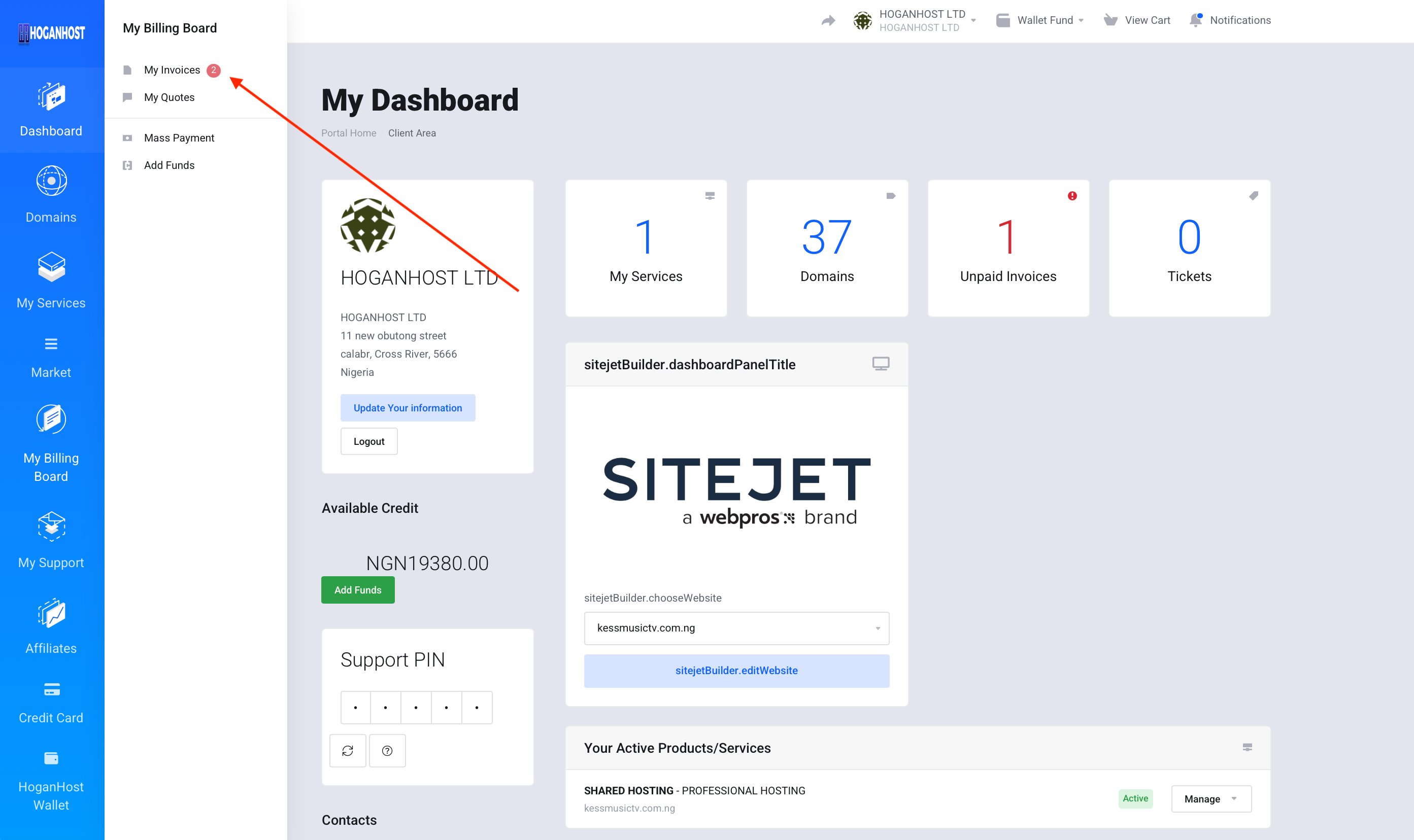Click the View Cart basket icon
The height and width of the screenshot is (840, 1414).
pyautogui.click(x=1110, y=20)
